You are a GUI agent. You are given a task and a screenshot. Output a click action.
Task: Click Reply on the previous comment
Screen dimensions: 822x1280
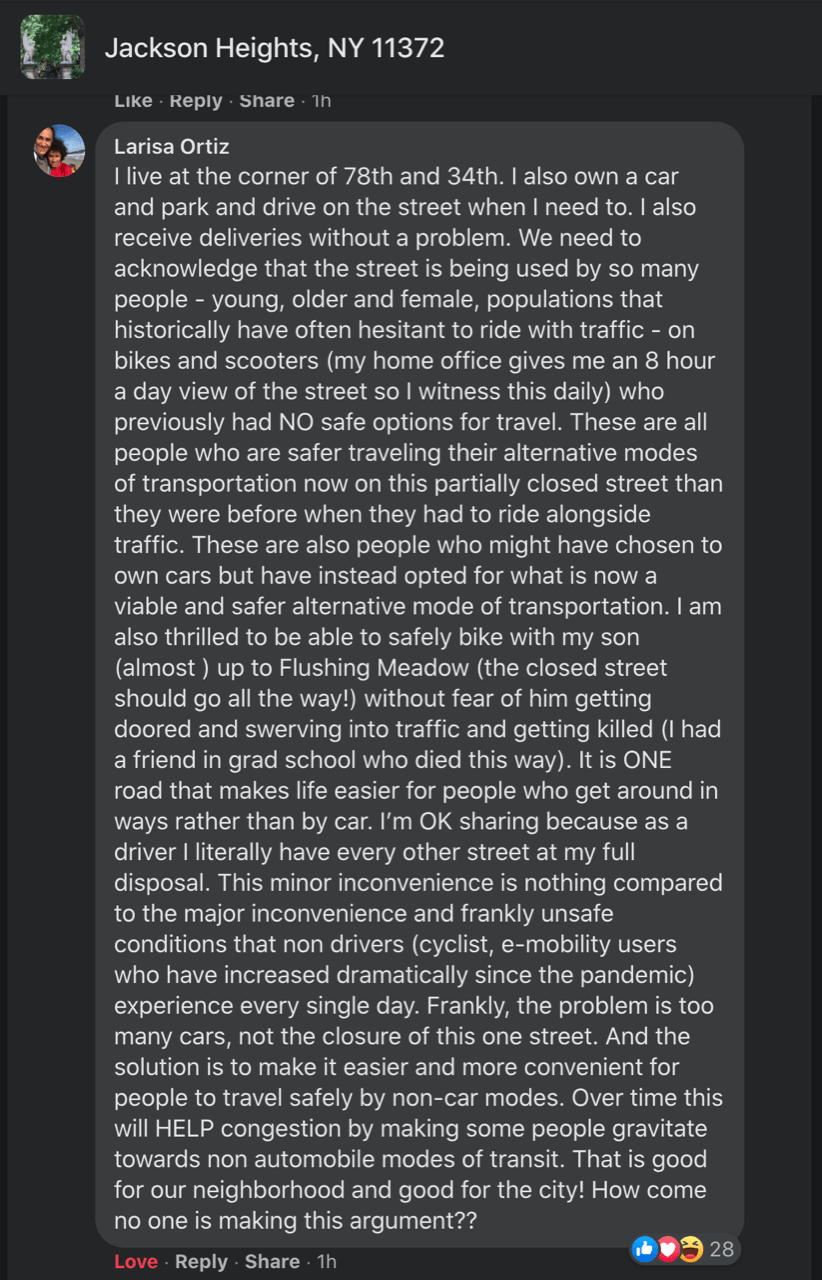(196, 101)
